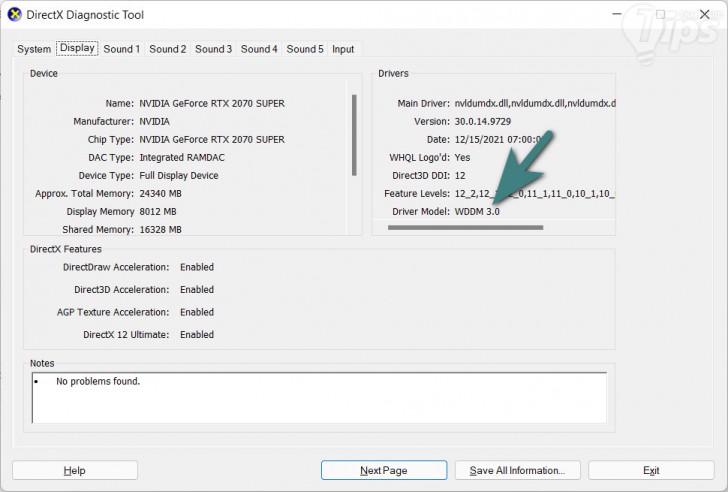Screen dimensions: 728x492
Task: Click the 24340 MB total memory value
Action: (161, 194)
